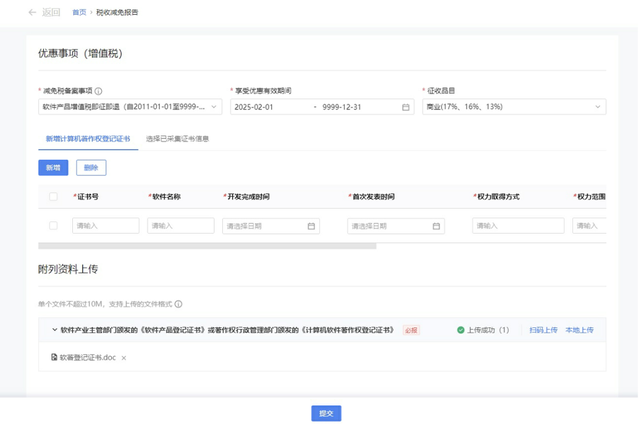This screenshot has height=425, width=640.
Task: Click the 提交 button
Action: coord(326,413)
